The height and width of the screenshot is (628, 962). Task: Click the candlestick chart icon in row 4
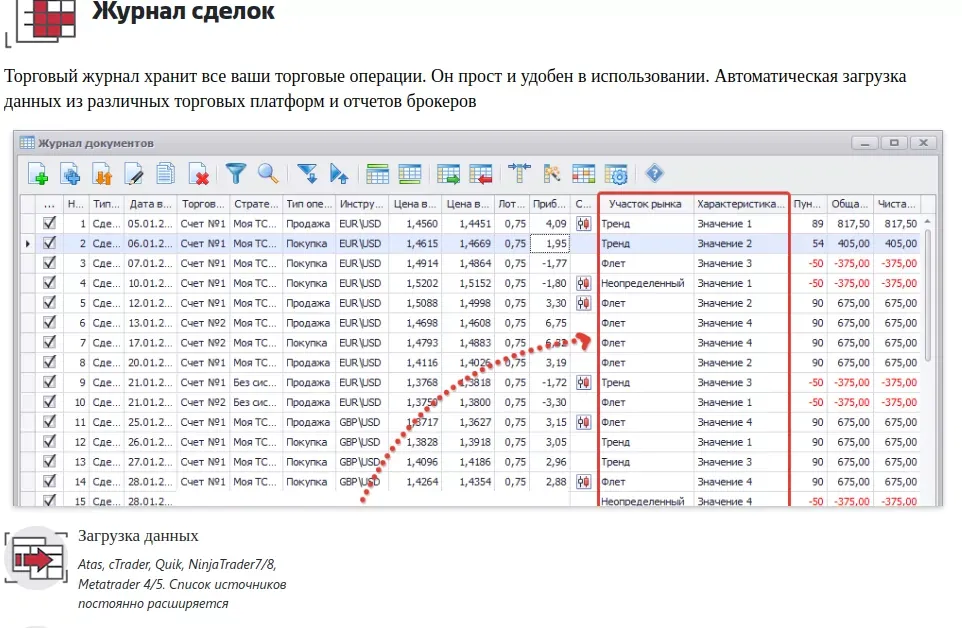(x=583, y=283)
